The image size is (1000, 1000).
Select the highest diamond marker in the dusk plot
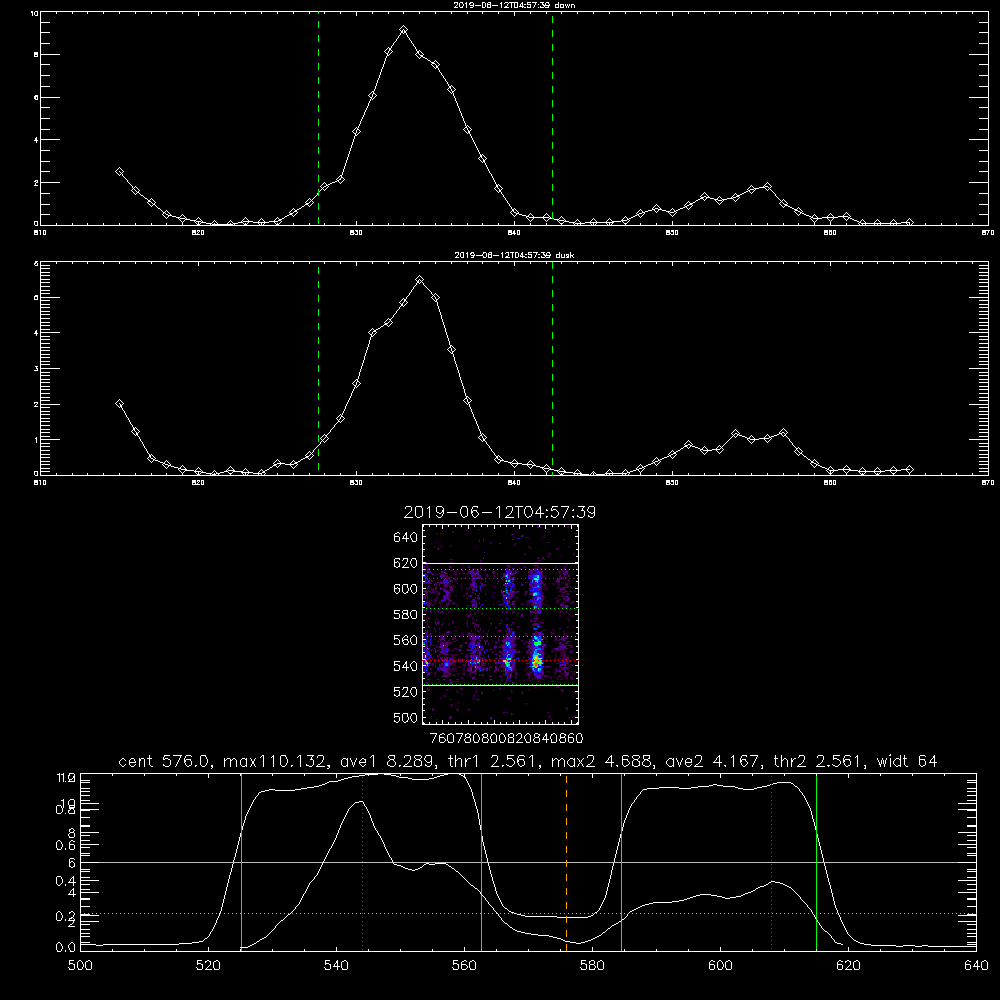coord(419,280)
